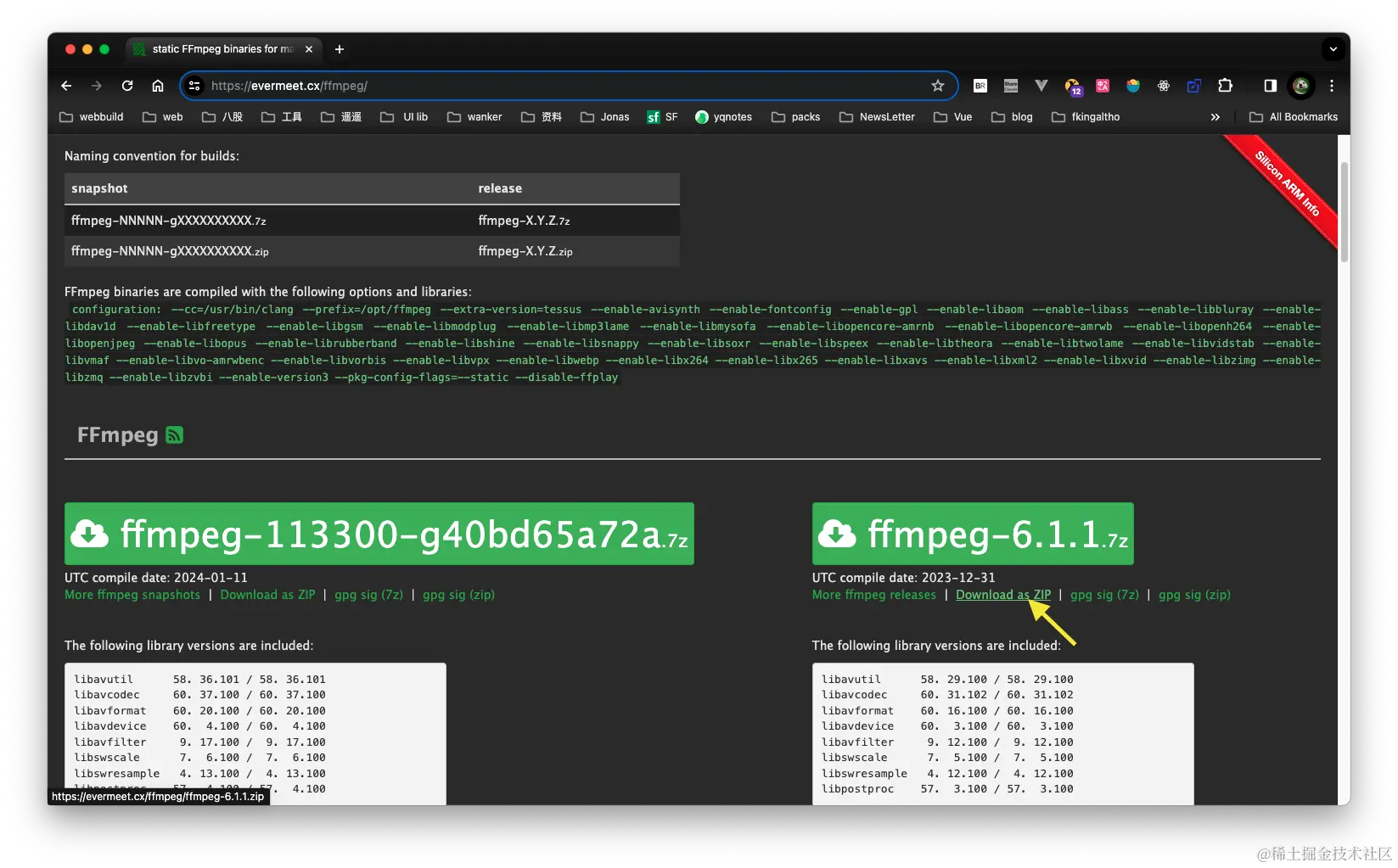Screen dimensions: 1398x868
Task: Open the profile avatar menu
Action: (1301, 86)
